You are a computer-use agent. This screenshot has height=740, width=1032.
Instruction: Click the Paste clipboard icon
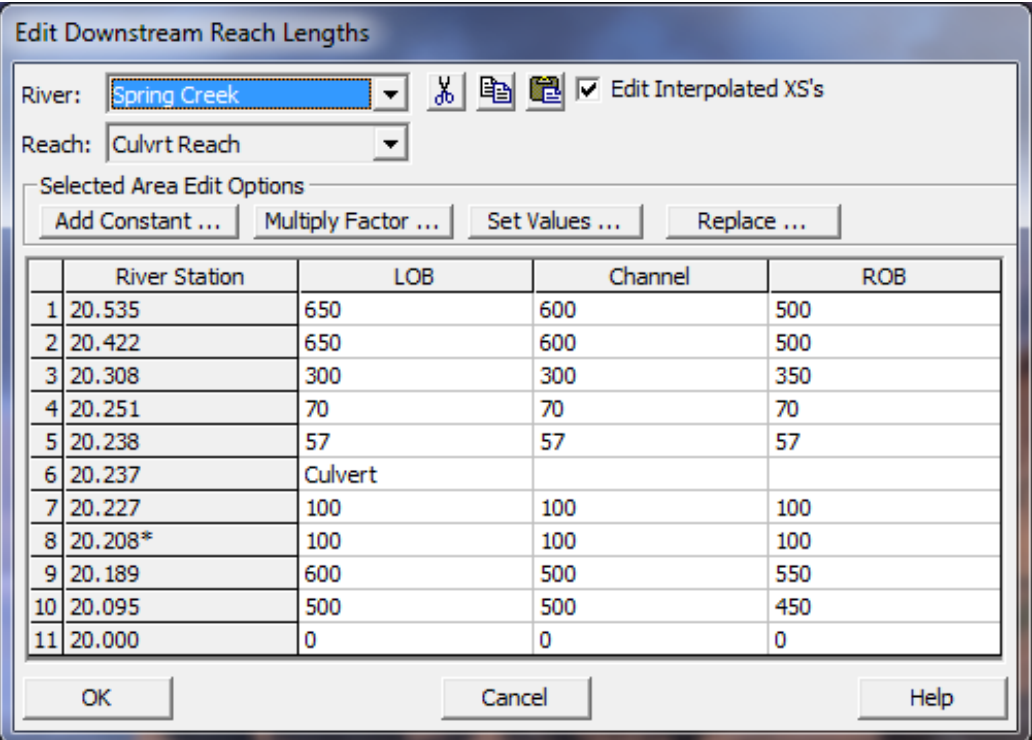547,92
